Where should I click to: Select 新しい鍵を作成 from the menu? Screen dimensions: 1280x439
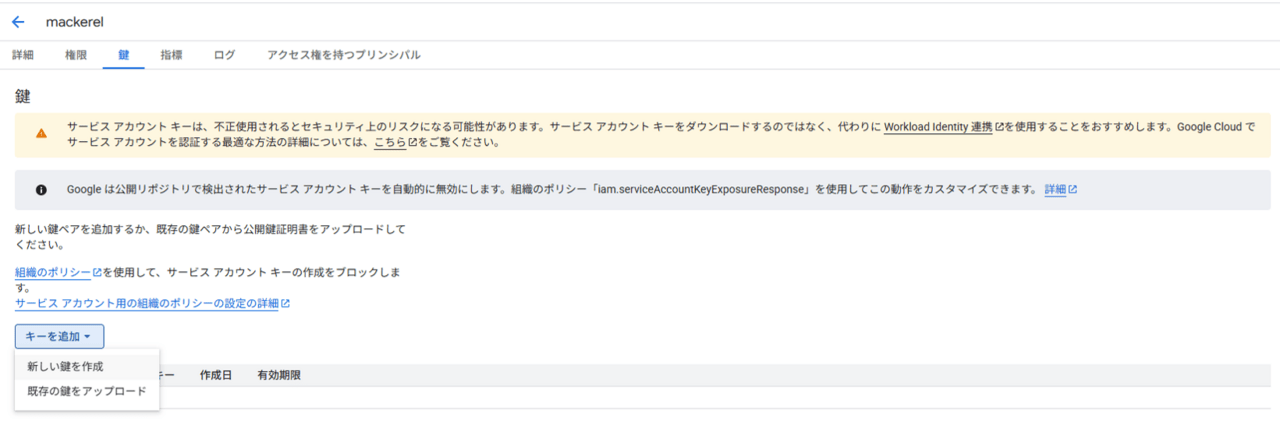(65, 367)
